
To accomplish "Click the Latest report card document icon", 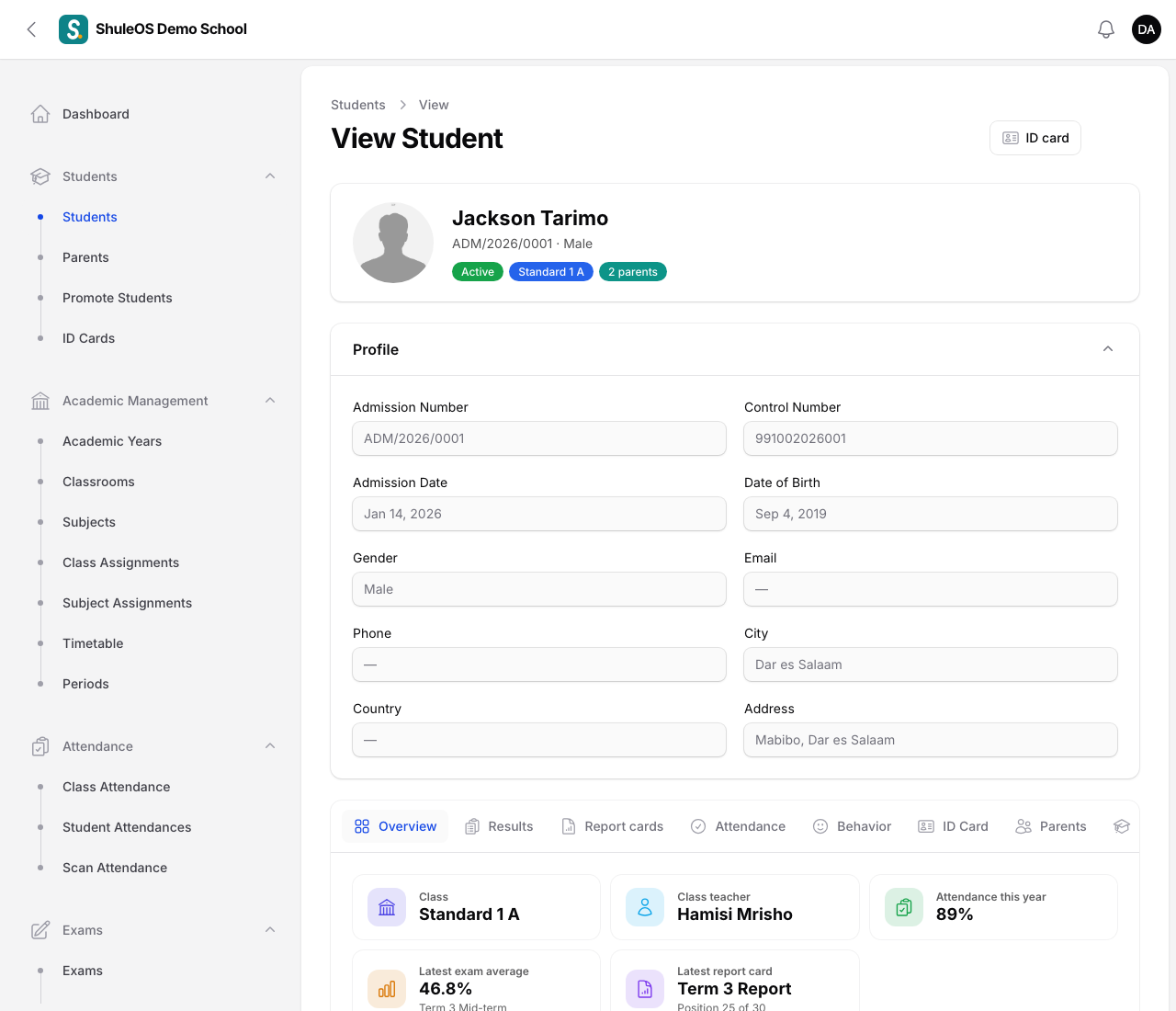I will coord(645,989).
